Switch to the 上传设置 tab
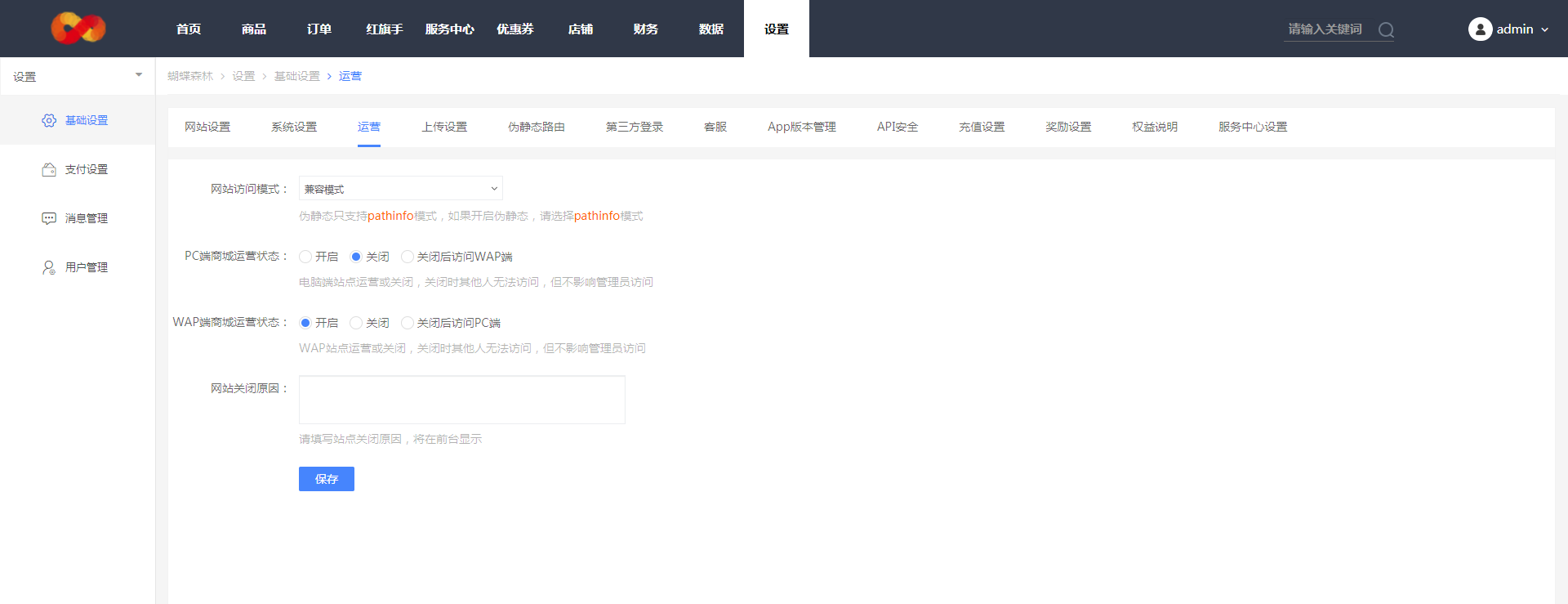1568x604 pixels. coord(444,127)
